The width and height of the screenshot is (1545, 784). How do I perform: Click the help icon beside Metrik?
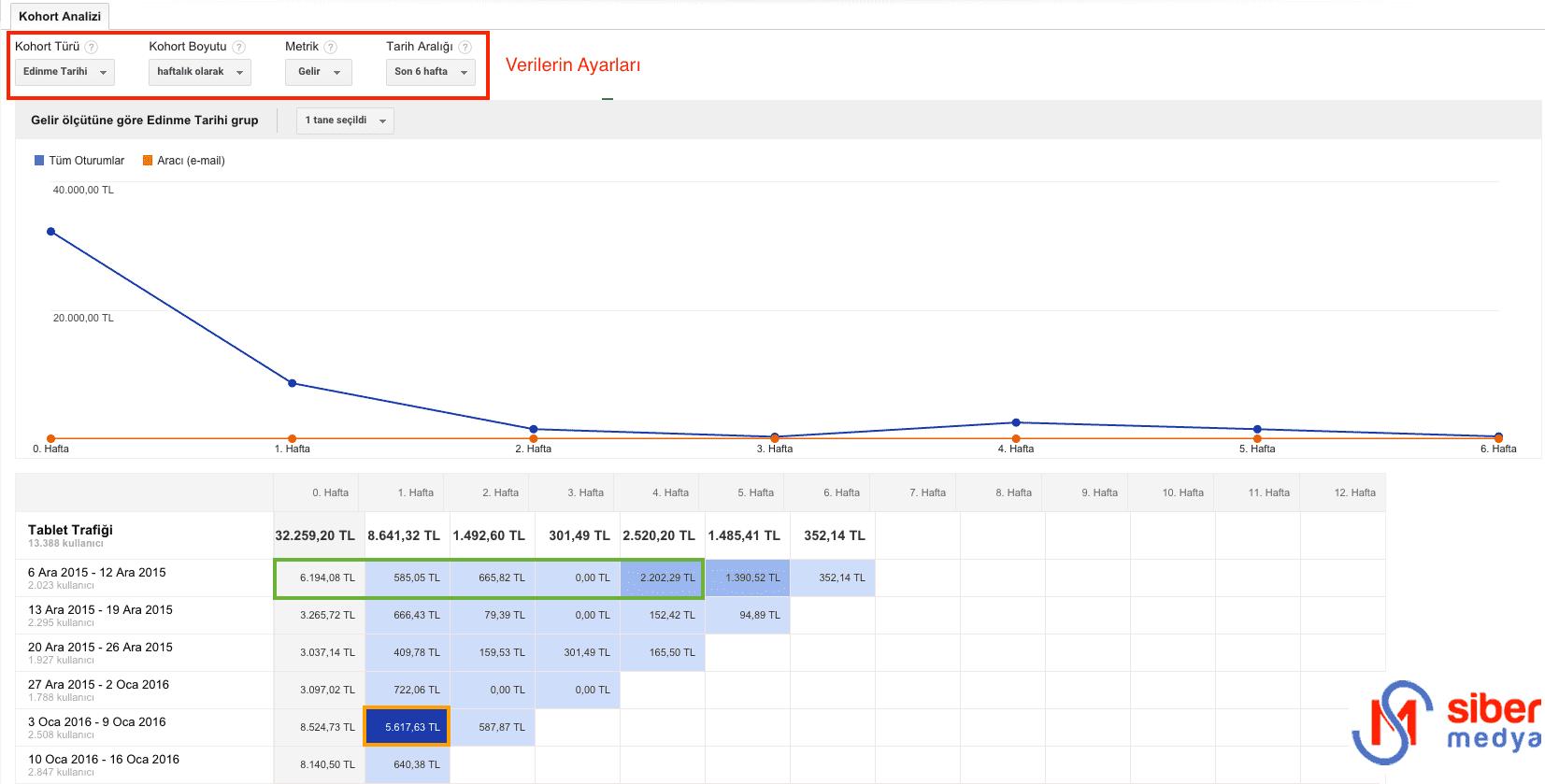(331, 47)
